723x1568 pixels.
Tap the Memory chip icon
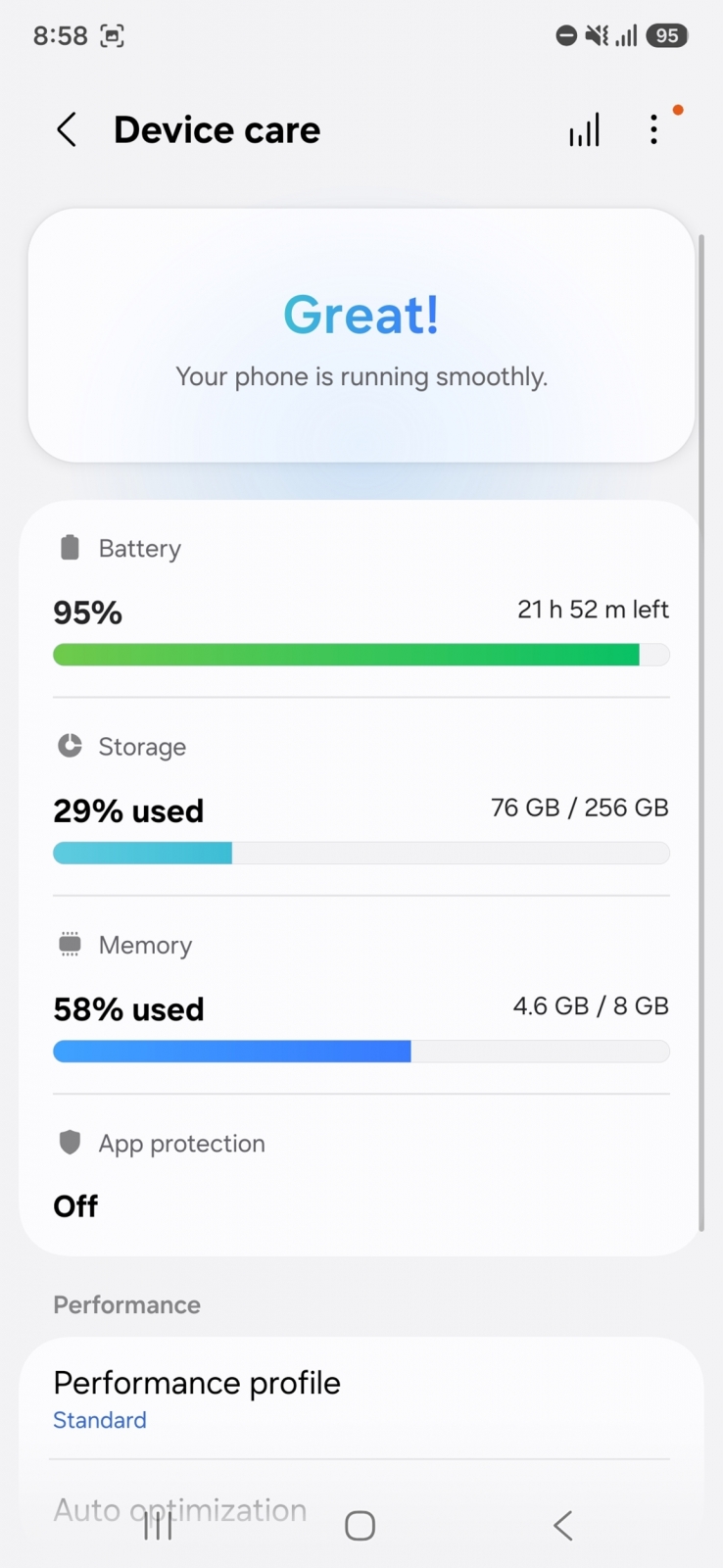tap(70, 945)
